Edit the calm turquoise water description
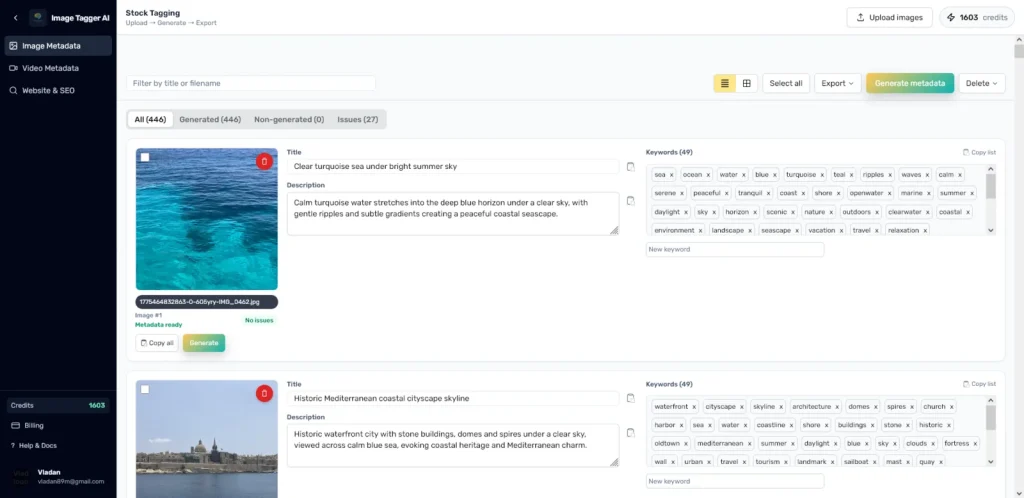The width and height of the screenshot is (1024, 498). (x=453, y=213)
